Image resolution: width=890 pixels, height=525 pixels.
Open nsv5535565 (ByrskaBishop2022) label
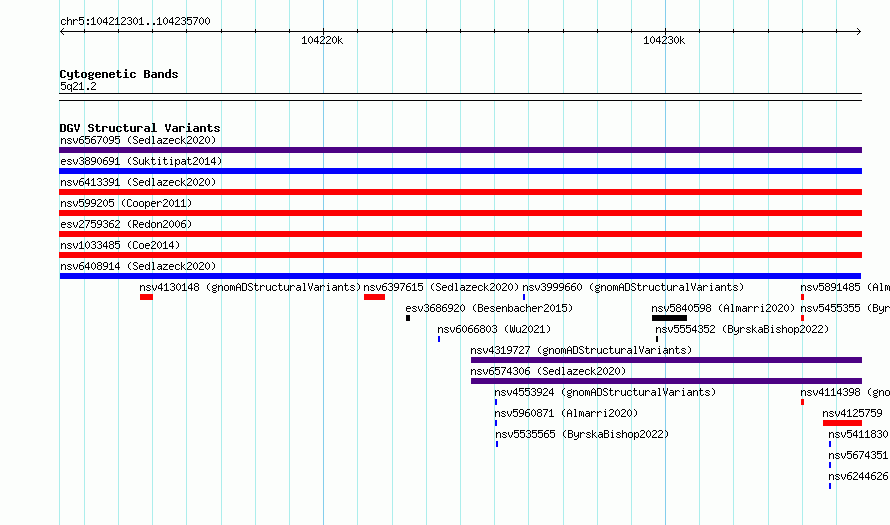582,434
